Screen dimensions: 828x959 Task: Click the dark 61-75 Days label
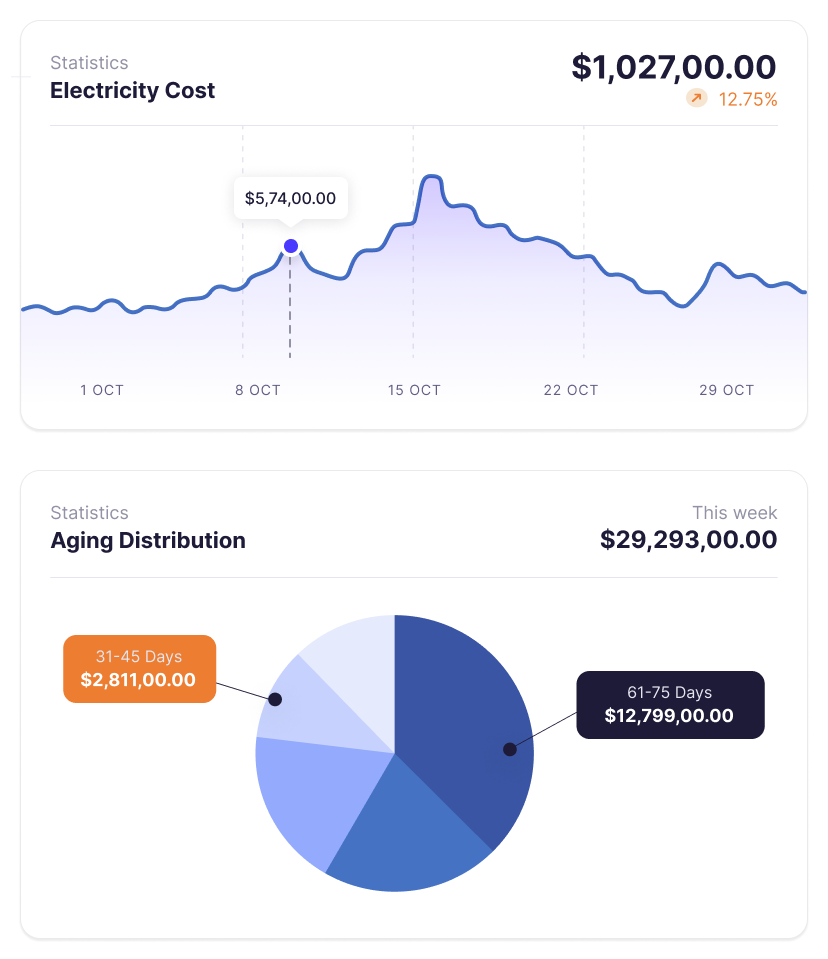669,705
